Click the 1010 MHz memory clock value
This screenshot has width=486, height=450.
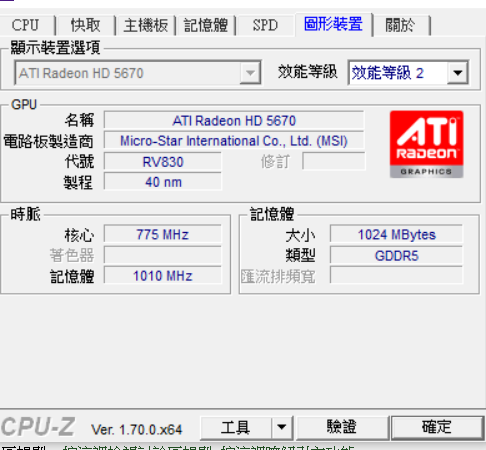click(x=163, y=276)
